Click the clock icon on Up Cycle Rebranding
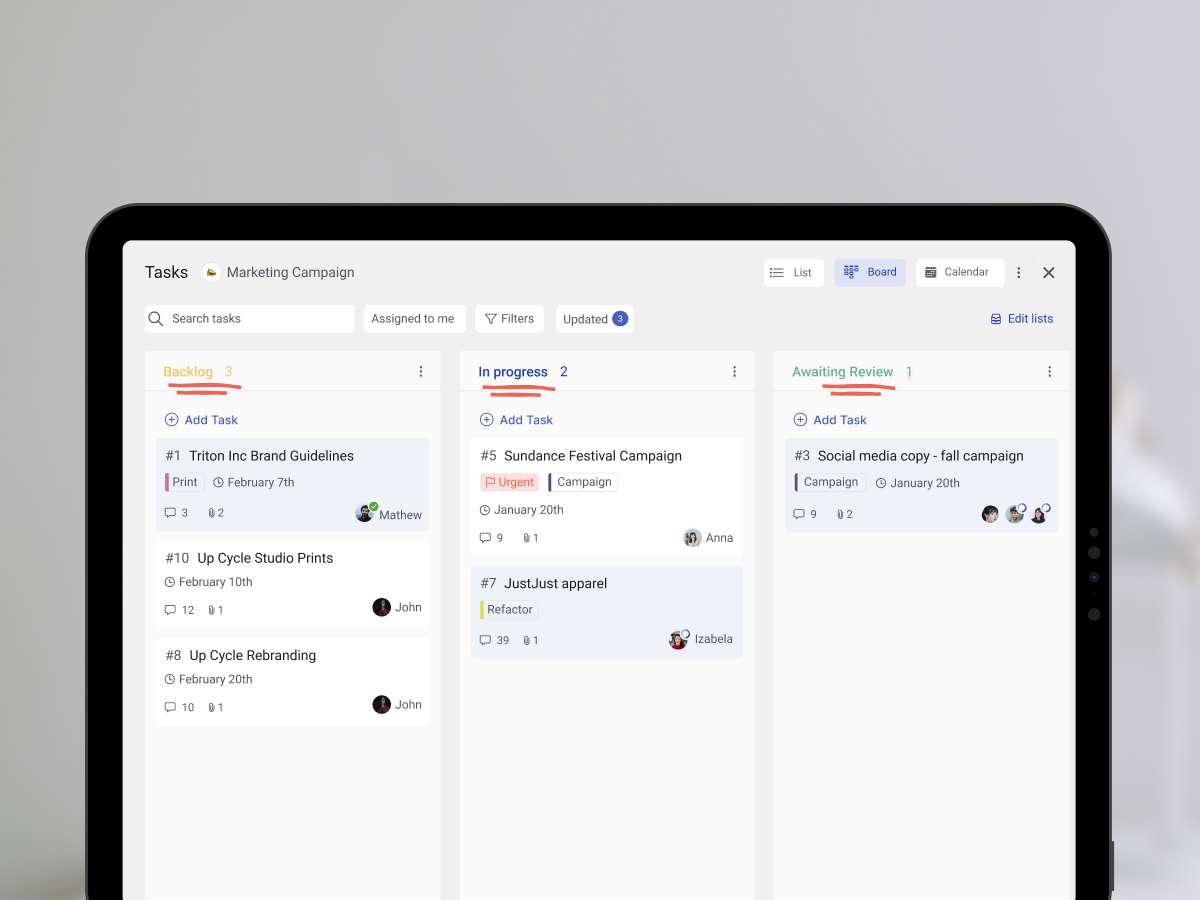Image resolution: width=1200 pixels, height=900 pixels. (170, 680)
